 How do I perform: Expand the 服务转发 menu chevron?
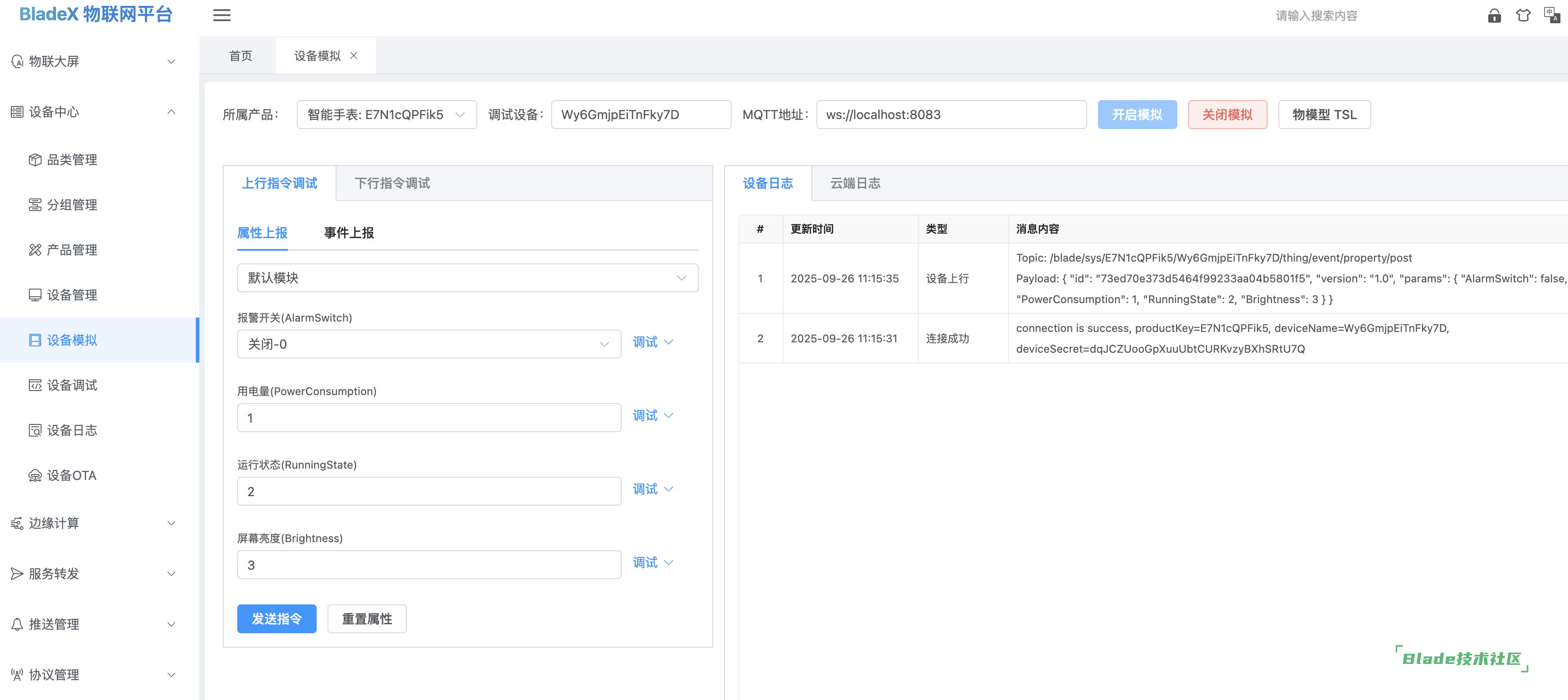[172, 573]
